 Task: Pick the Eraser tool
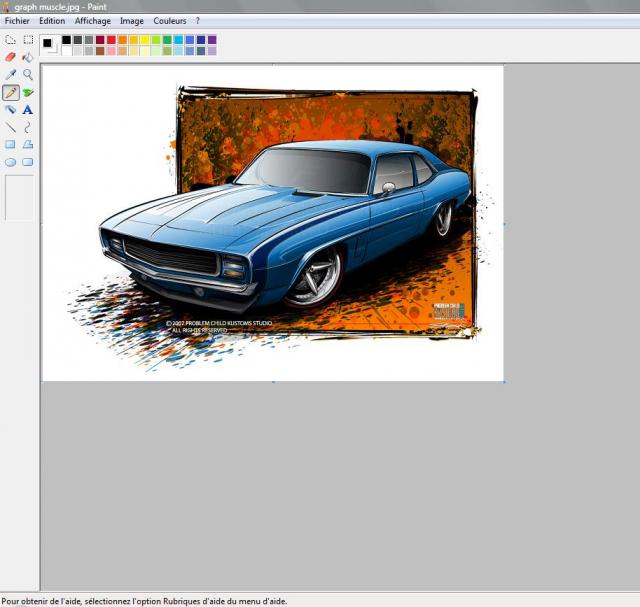click(x=11, y=57)
